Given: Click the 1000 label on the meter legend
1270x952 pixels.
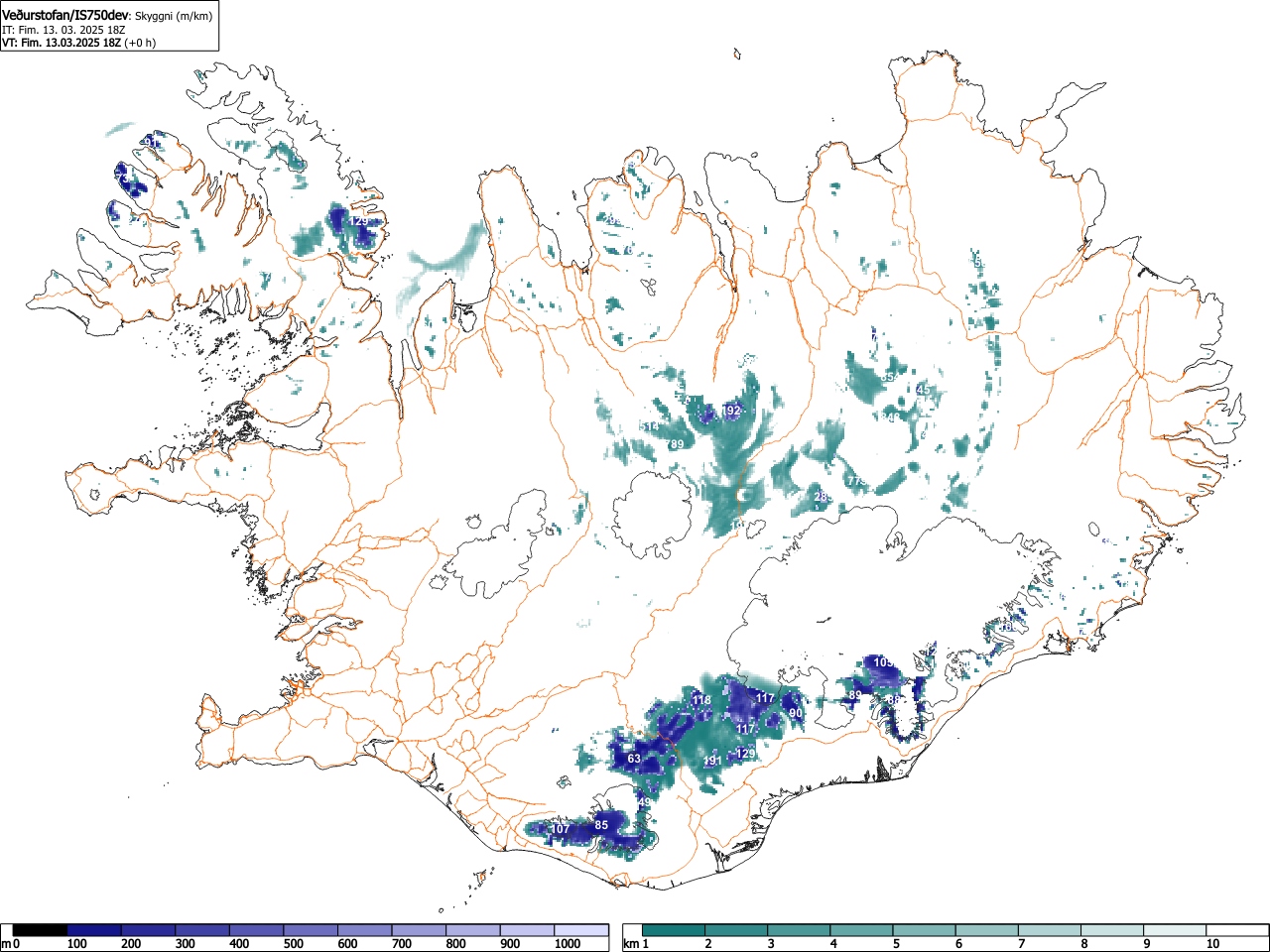Looking at the screenshot, I should [x=568, y=944].
